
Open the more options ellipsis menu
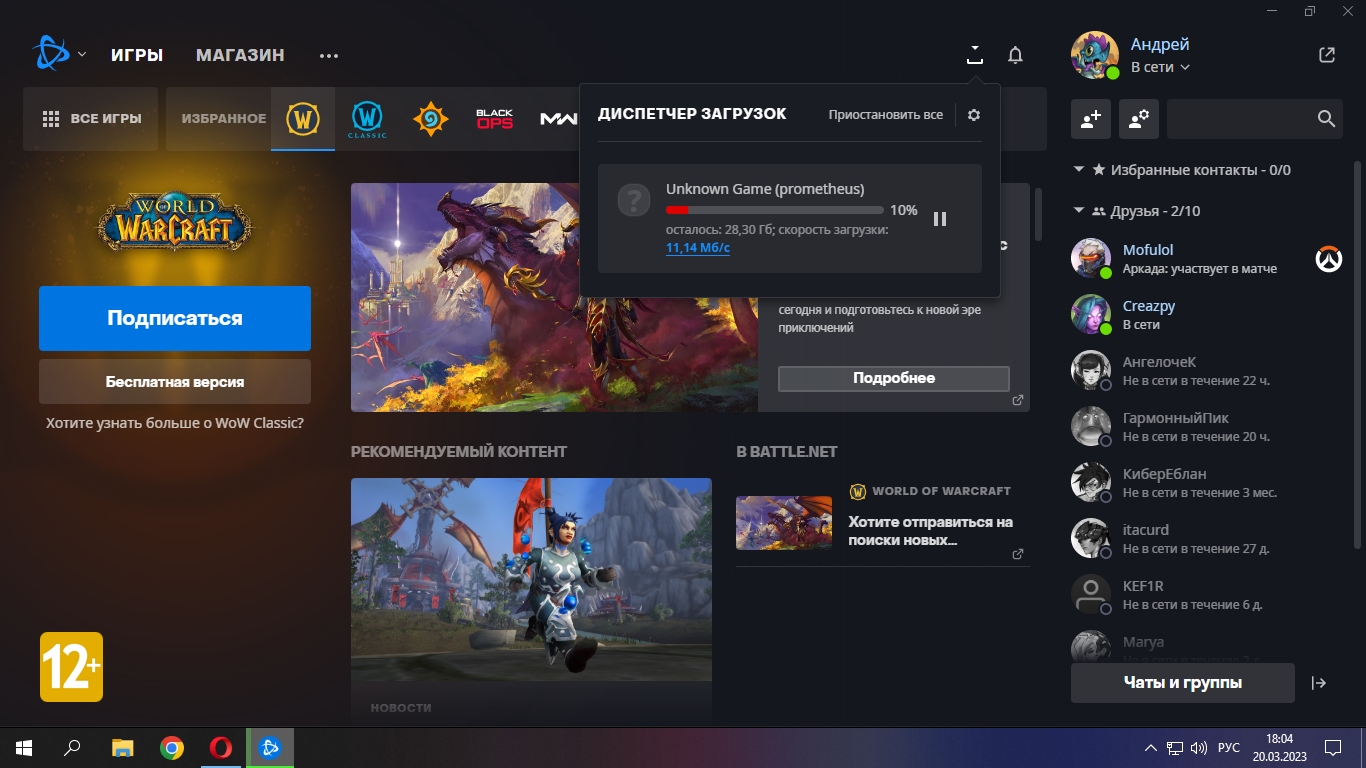point(329,56)
